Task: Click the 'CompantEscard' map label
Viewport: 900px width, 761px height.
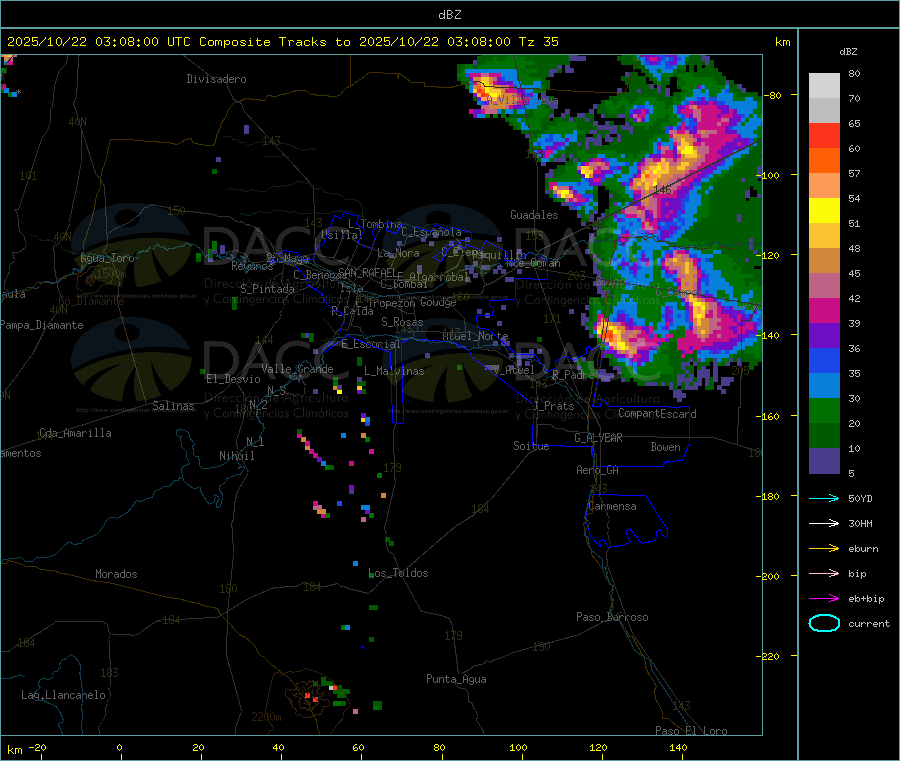Action: pyautogui.click(x=657, y=414)
